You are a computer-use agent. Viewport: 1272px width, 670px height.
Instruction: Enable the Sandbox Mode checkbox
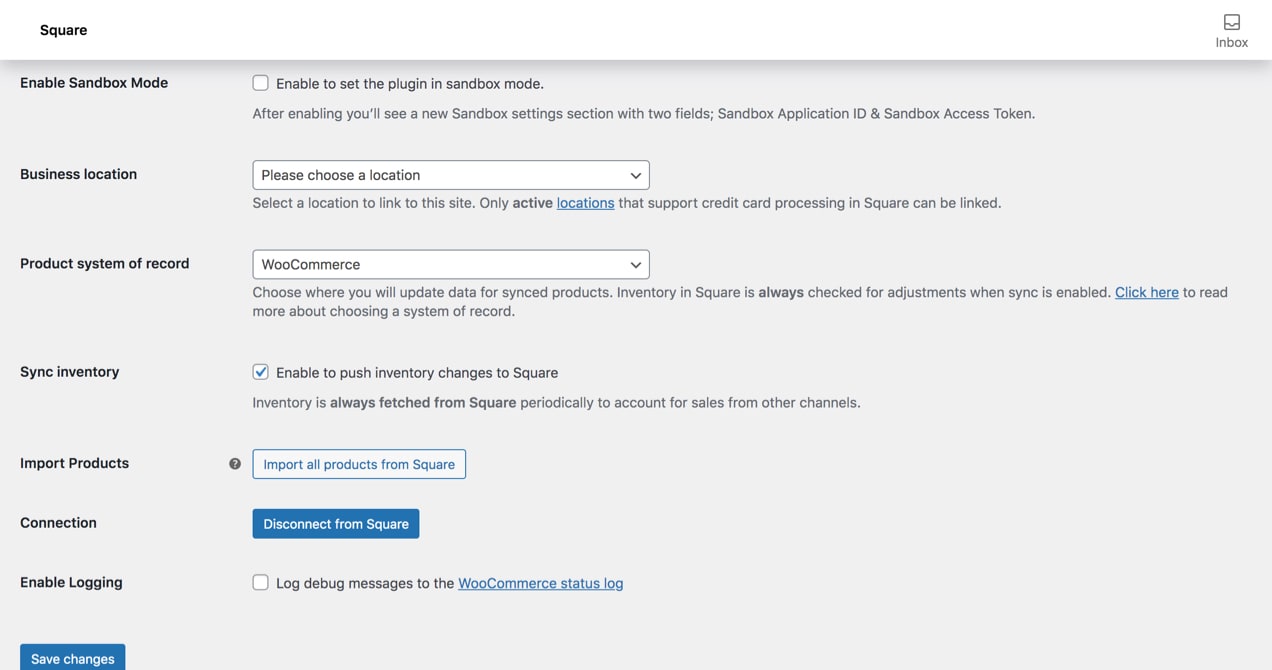coord(261,83)
